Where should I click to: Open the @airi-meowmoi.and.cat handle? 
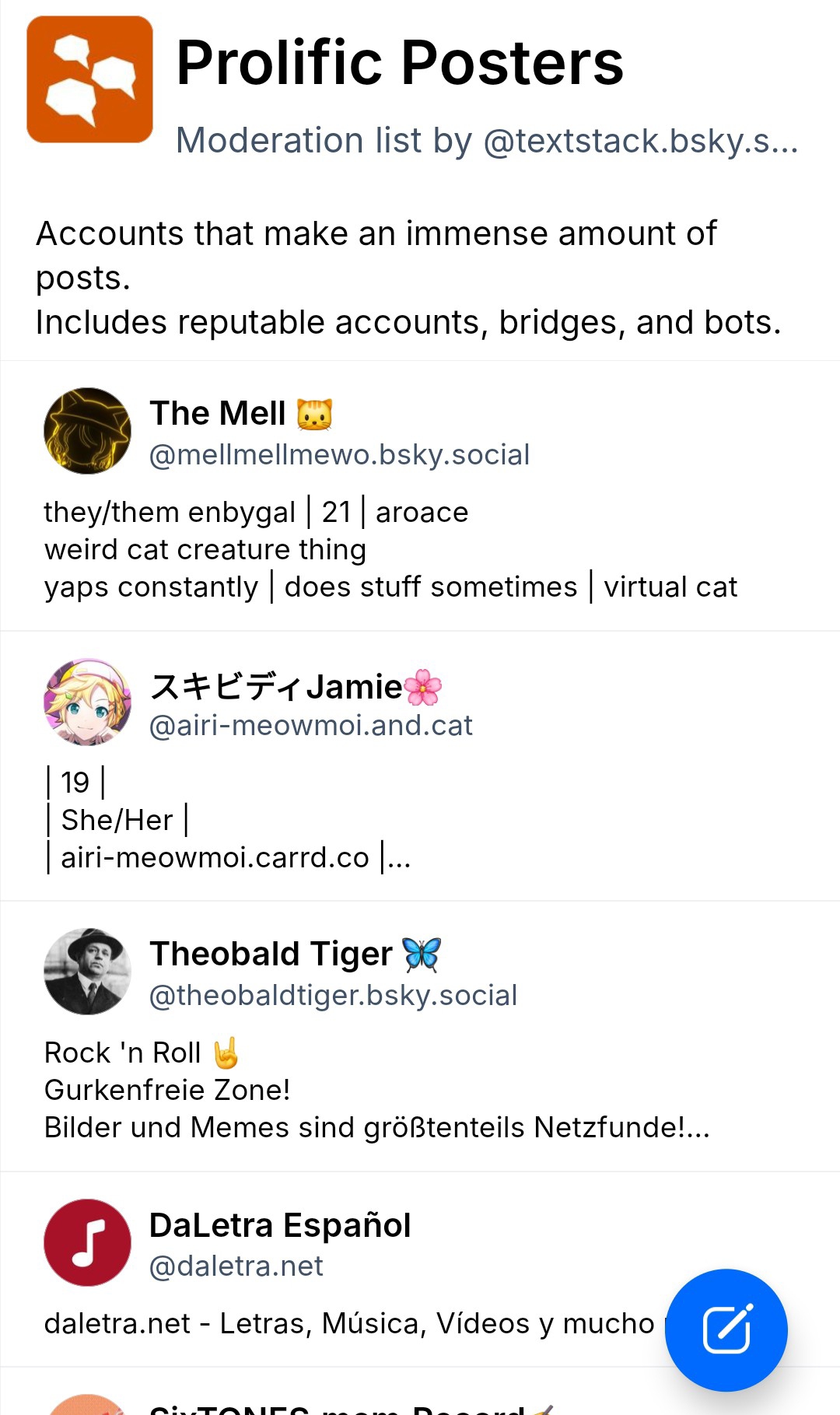point(310,725)
